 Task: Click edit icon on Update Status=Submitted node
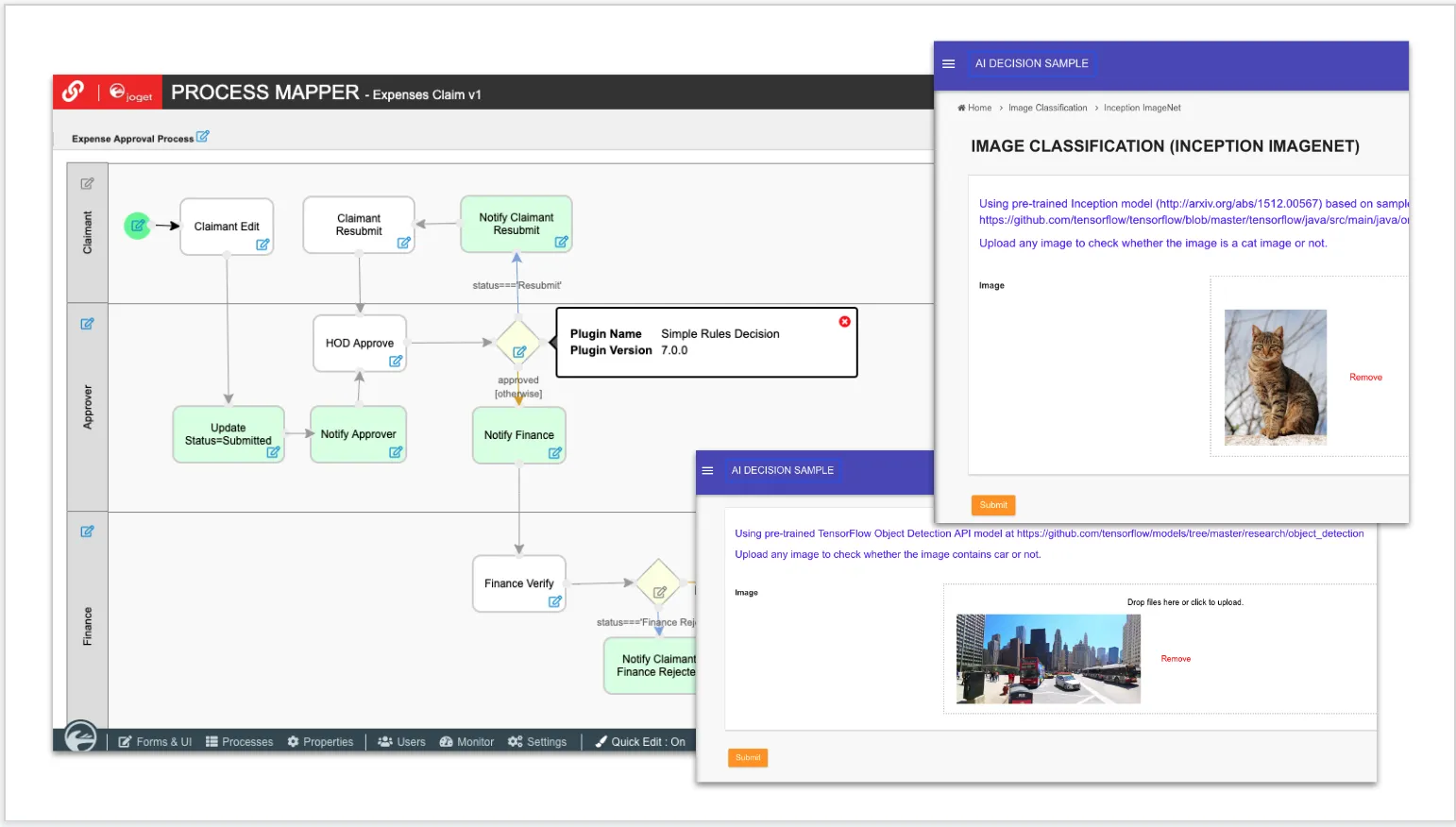273,452
